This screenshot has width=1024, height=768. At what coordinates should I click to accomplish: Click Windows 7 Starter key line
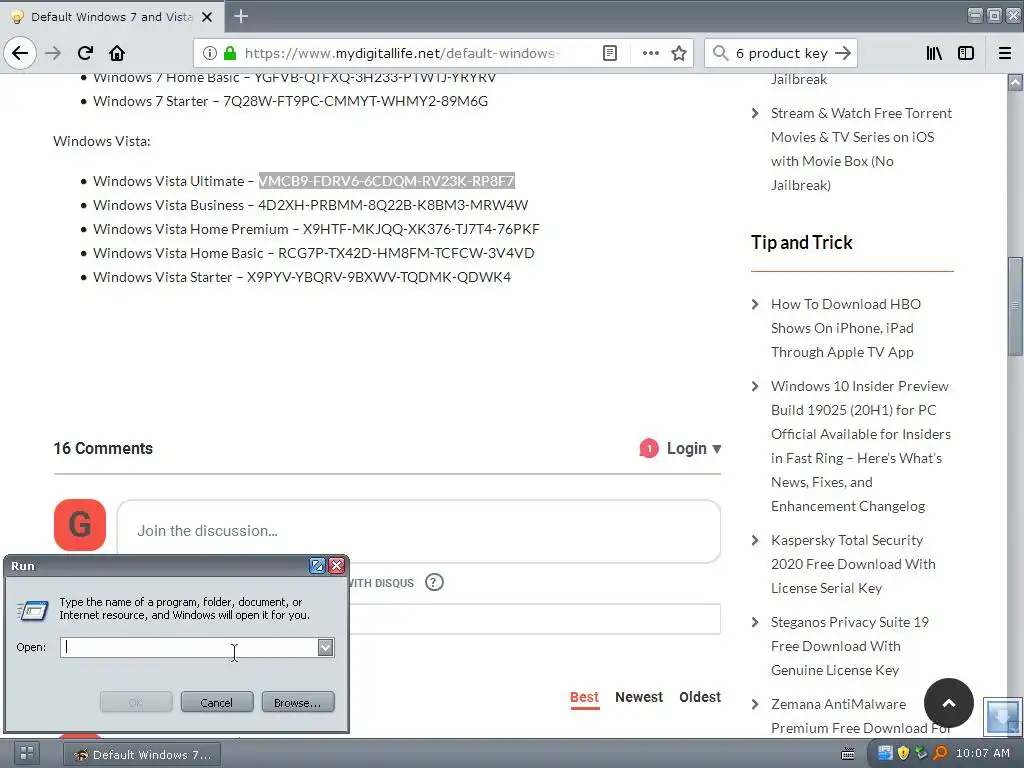tap(290, 101)
